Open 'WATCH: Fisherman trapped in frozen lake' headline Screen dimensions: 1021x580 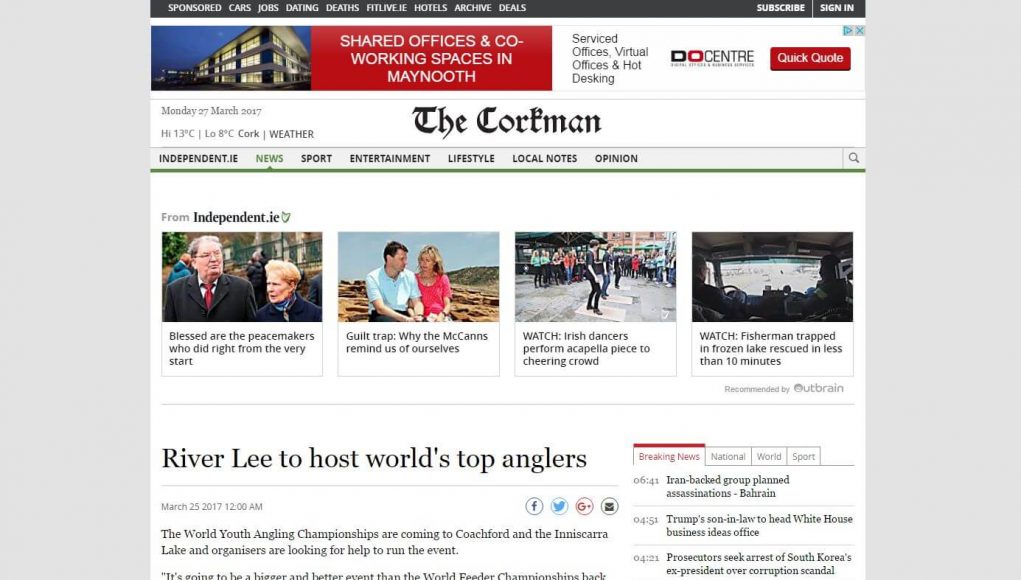point(771,348)
